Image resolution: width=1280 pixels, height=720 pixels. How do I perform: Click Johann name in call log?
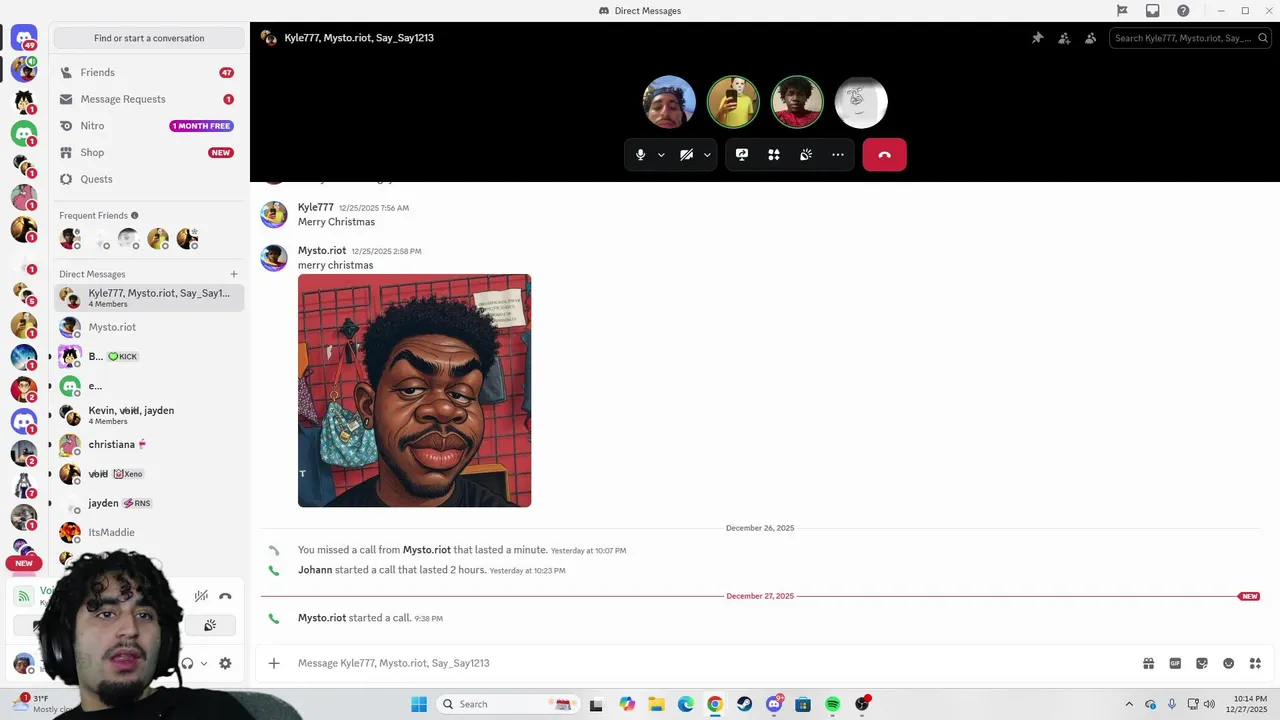coord(315,570)
